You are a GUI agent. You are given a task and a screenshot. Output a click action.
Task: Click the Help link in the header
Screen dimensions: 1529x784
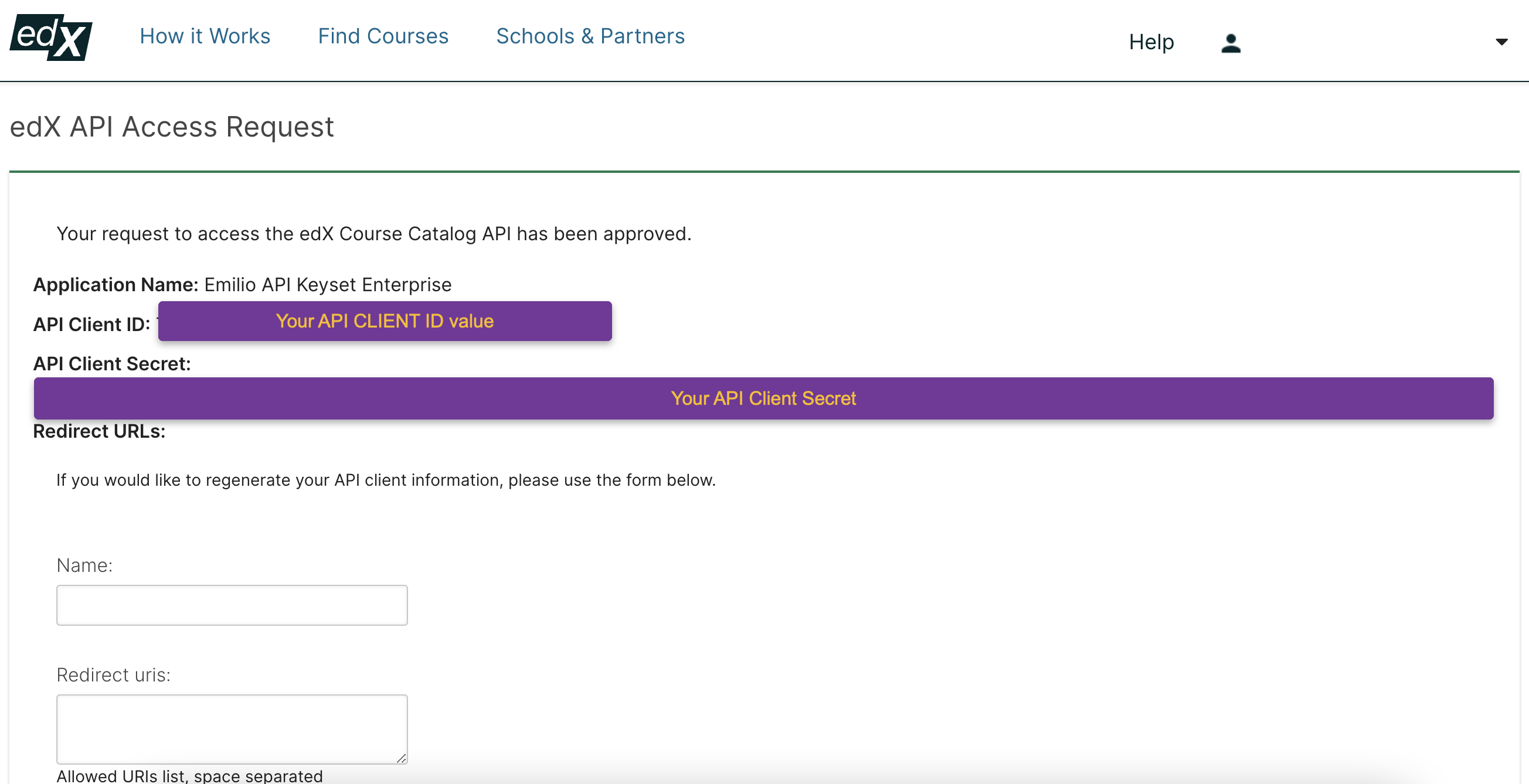click(1150, 42)
